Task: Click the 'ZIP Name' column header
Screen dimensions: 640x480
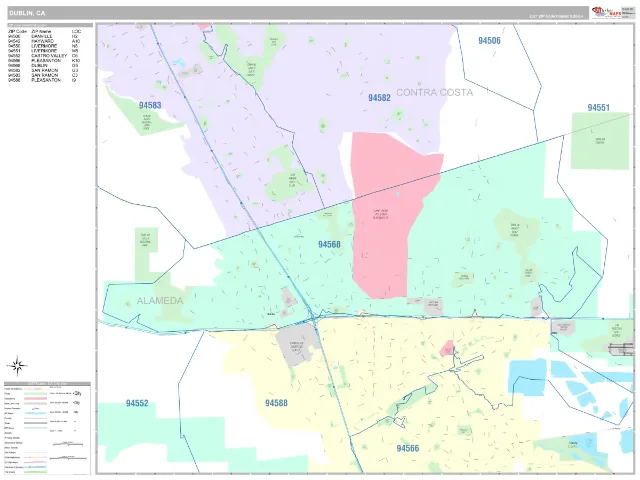Action: click(x=41, y=31)
